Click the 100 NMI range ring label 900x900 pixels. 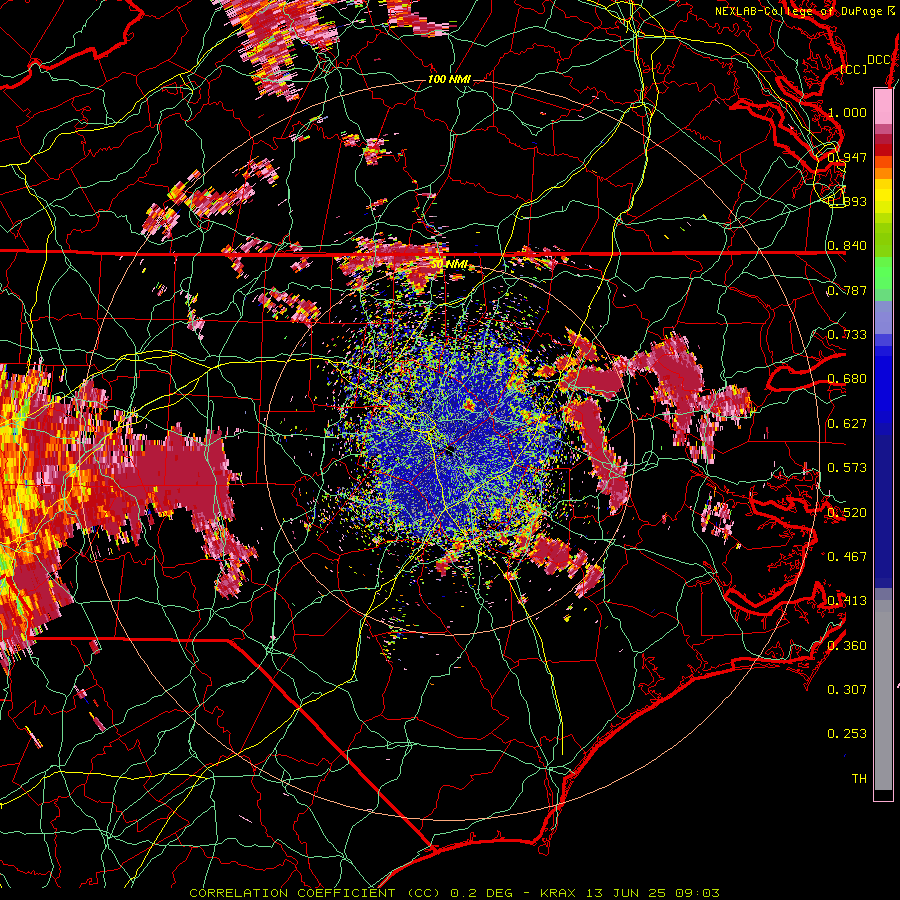click(449, 79)
